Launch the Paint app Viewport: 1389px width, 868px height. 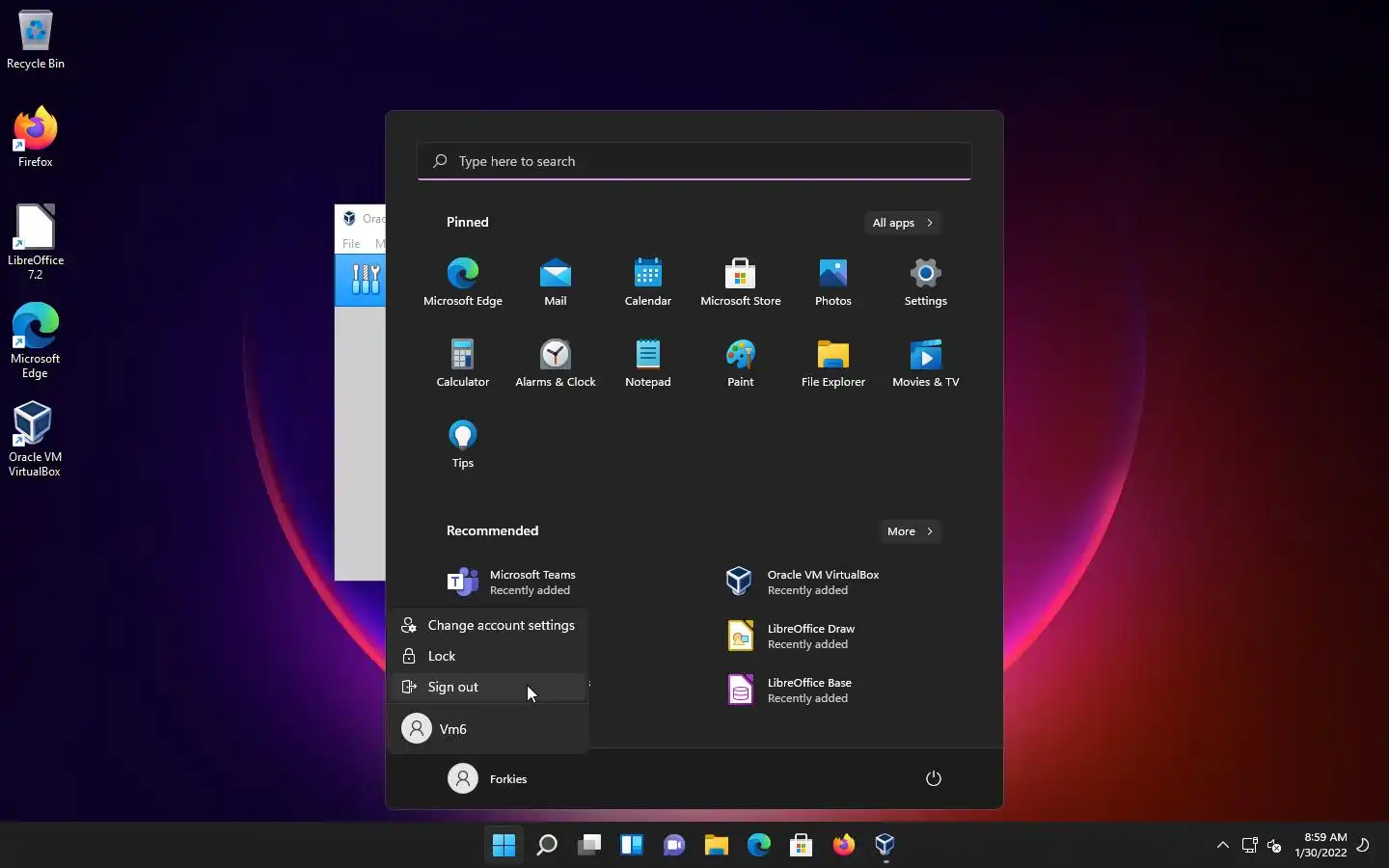[x=741, y=363]
